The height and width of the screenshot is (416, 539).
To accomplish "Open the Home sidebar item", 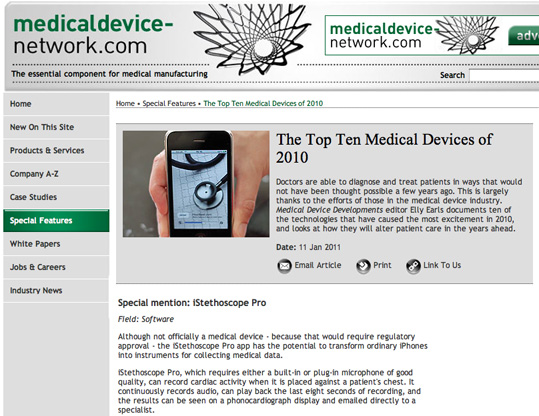I will pyautogui.click(x=56, y=104).
